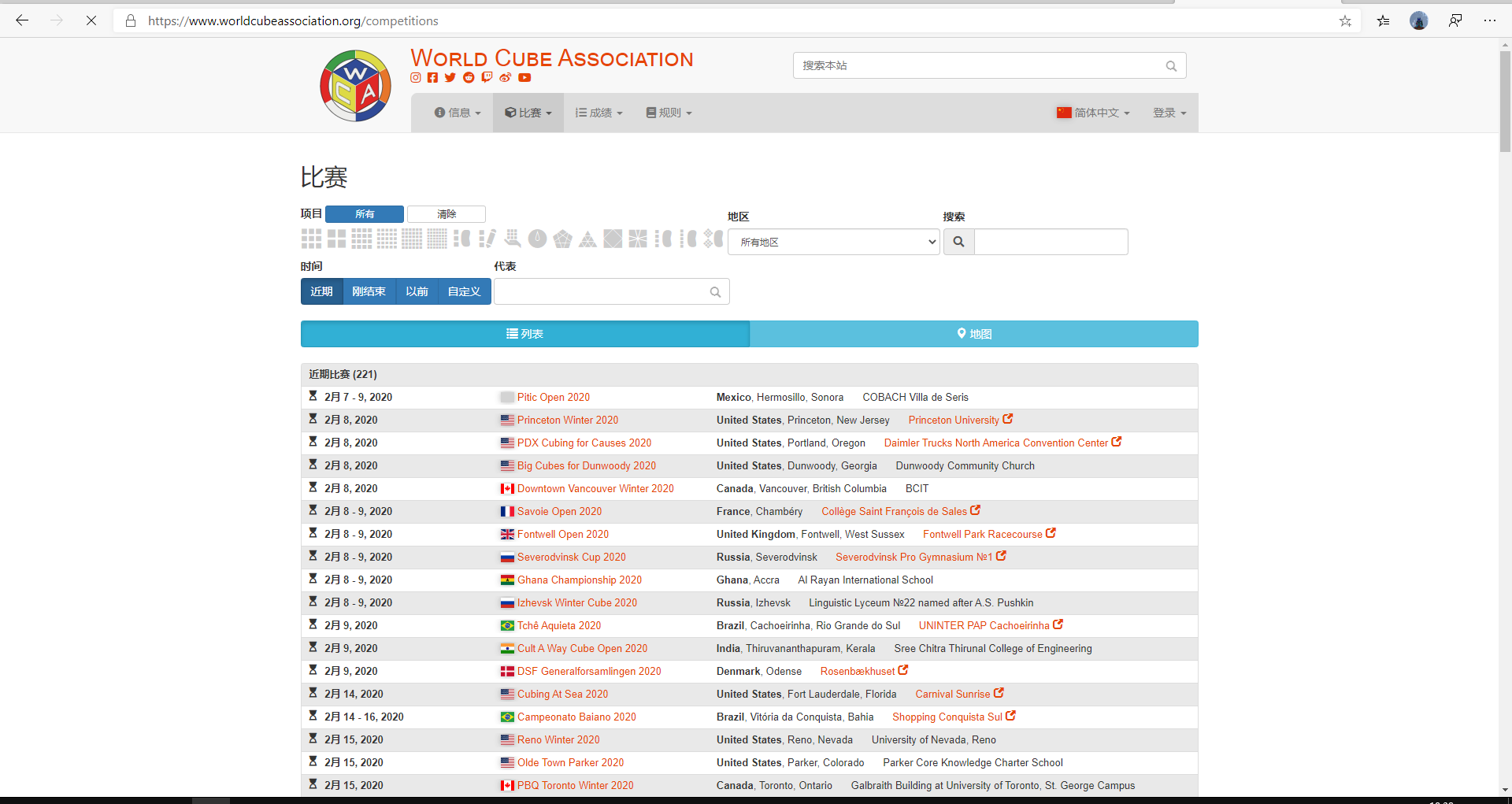The height and width of the screenshot is (804, 1512).
Task: Open Ghana Championship 2020 competition link
Action: click(x=580, y=580)
